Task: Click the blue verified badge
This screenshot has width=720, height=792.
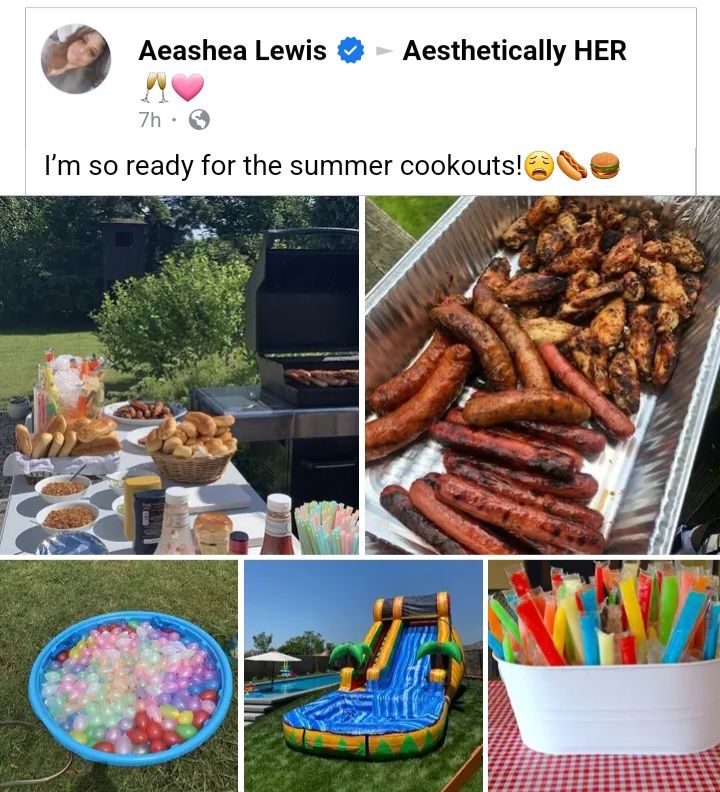Action: (350, 50)
